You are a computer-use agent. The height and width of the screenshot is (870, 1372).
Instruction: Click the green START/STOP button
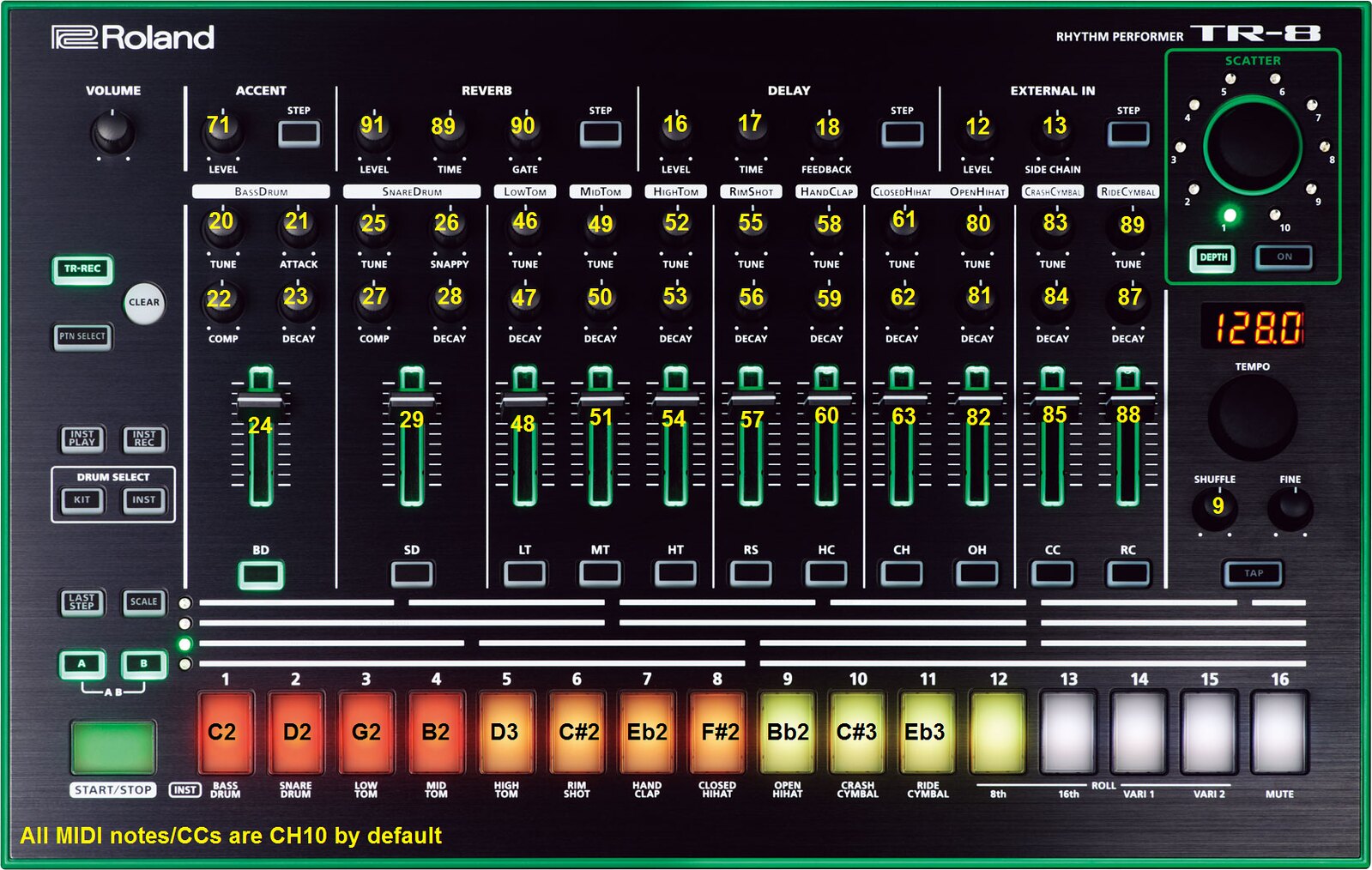point(113,747)
